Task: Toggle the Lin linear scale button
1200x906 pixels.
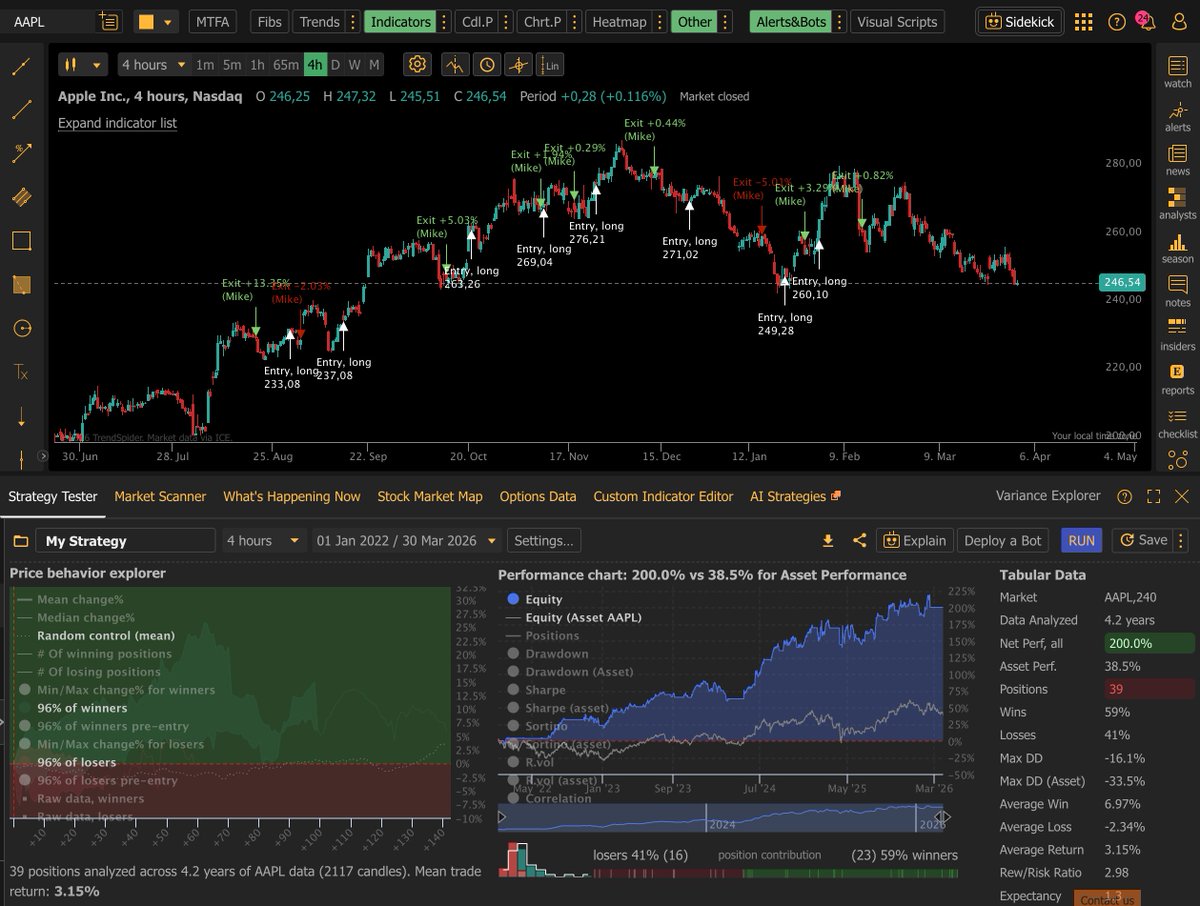Action: click(550, 65)
